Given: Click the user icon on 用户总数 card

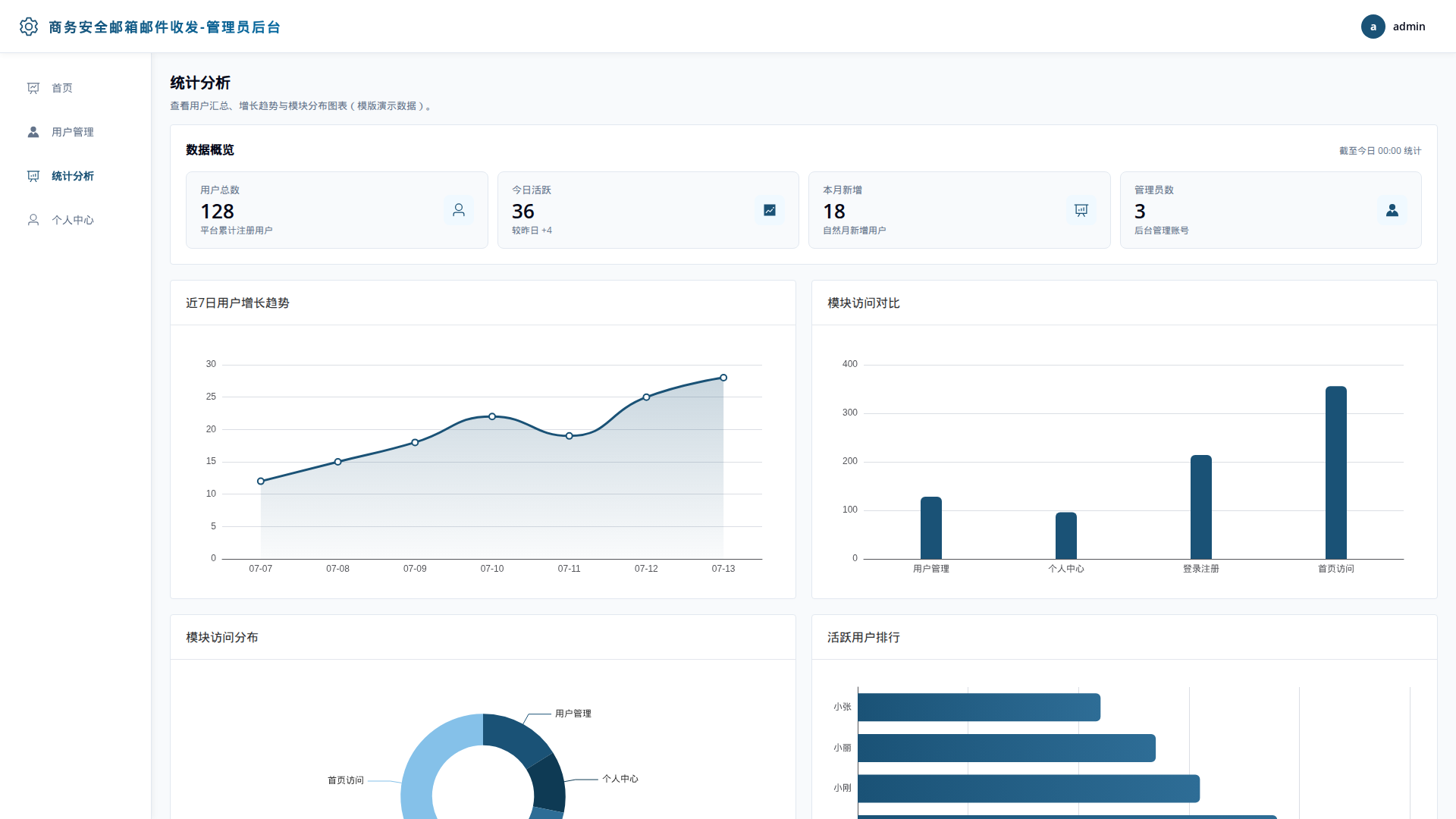Looking at the screenshot, I should click(x=459, y=210).
